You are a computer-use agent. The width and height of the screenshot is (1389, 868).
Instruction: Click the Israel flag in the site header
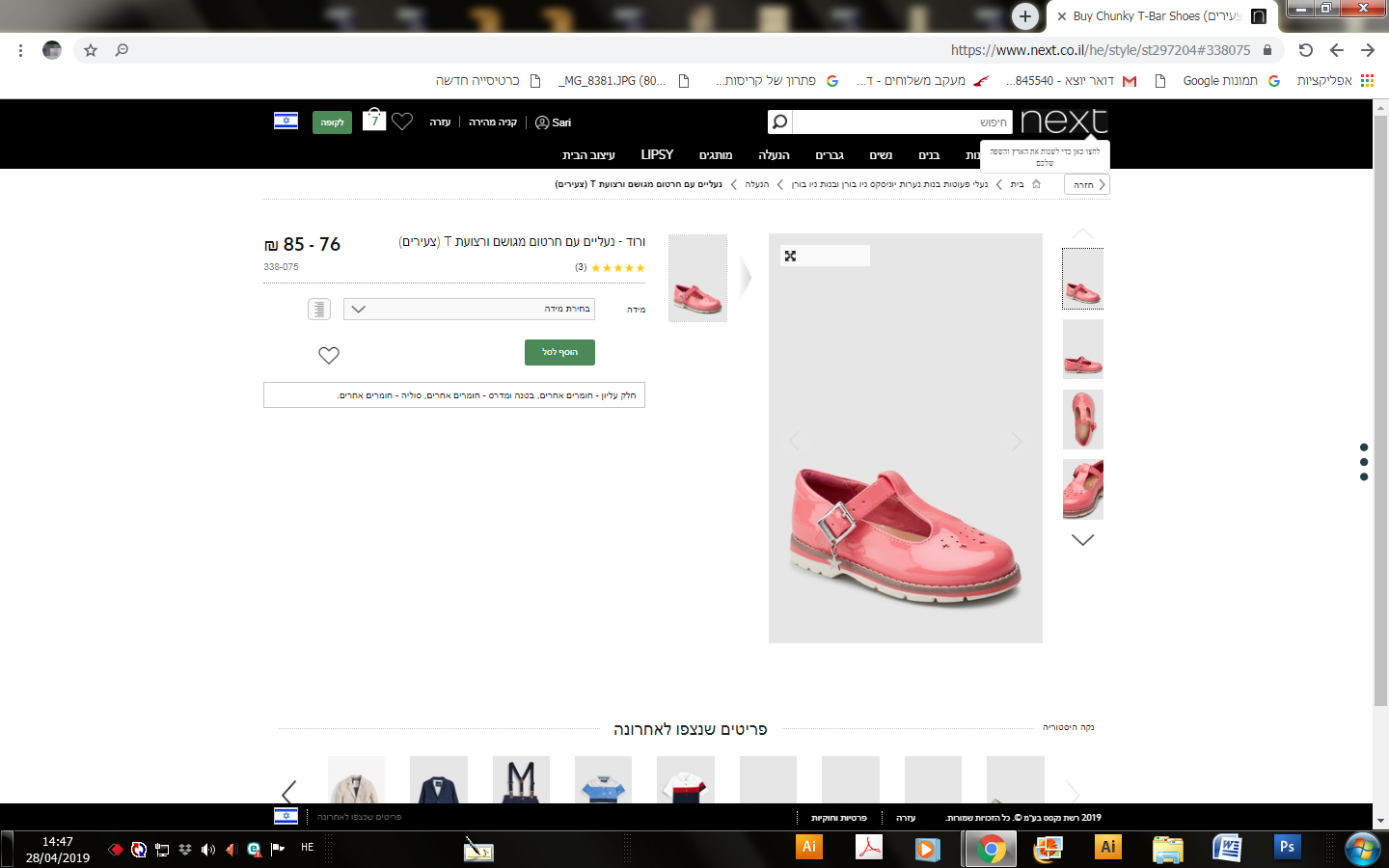[x=286, y=121]
